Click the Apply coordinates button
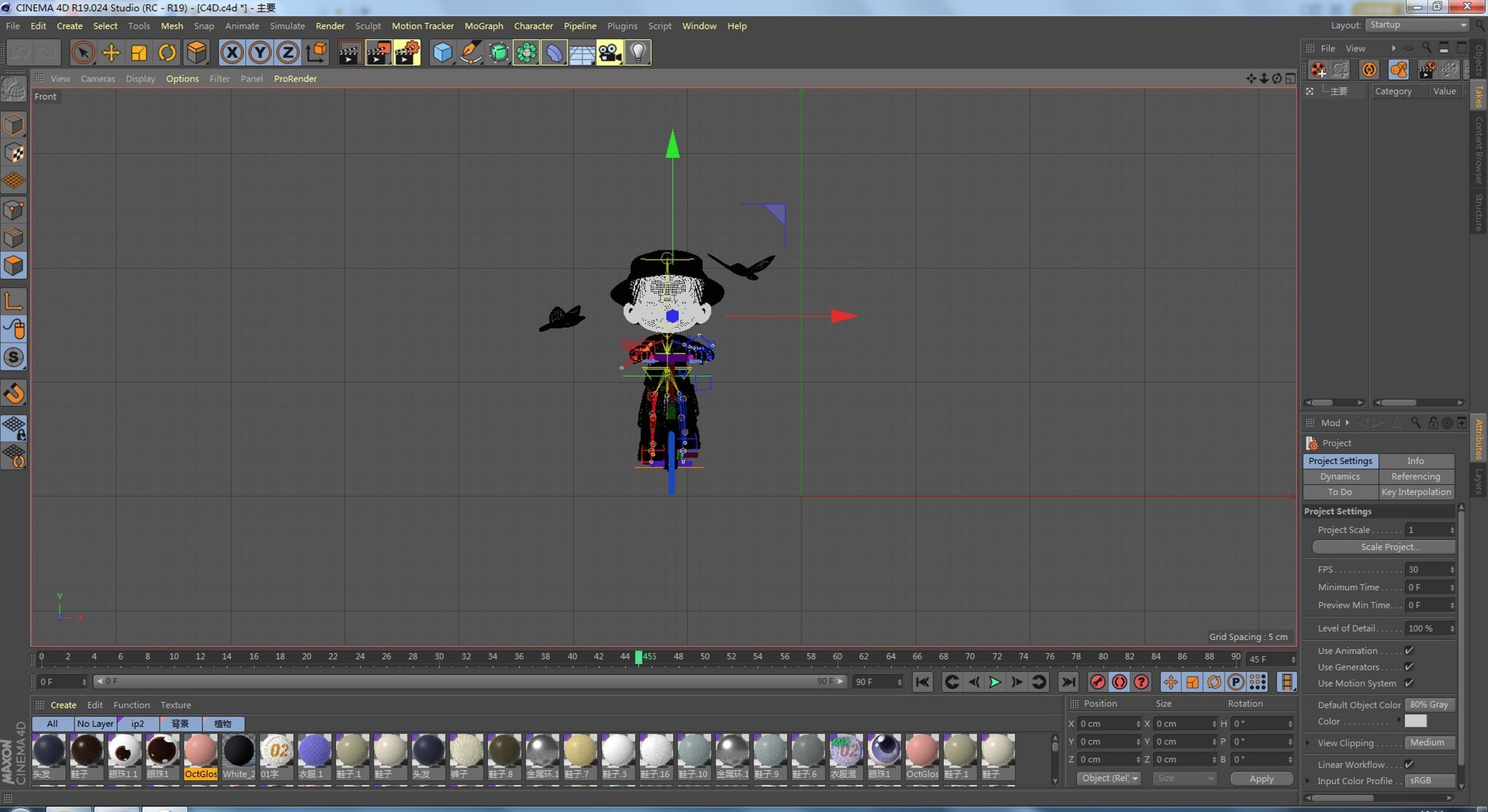This screenshot has width=1488, height=812. pyautogui.click(x=1261, y=779)
